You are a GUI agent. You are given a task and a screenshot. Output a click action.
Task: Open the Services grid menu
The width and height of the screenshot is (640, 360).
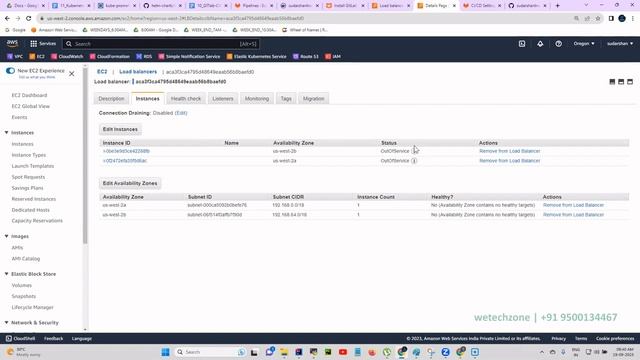pos(43,44)
